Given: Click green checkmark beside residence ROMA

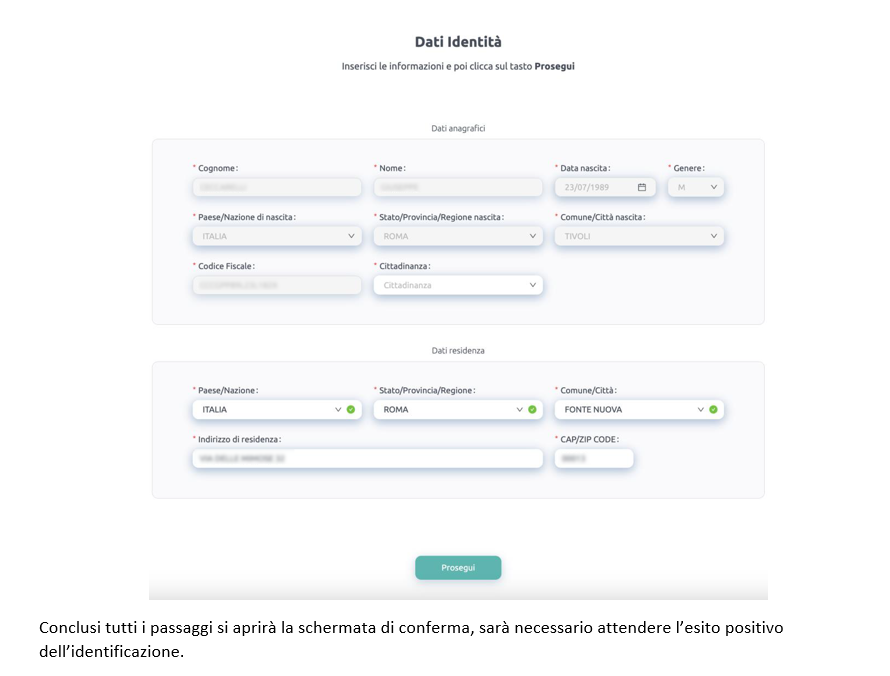Looking at the screenshot, I should pos(532,409).
